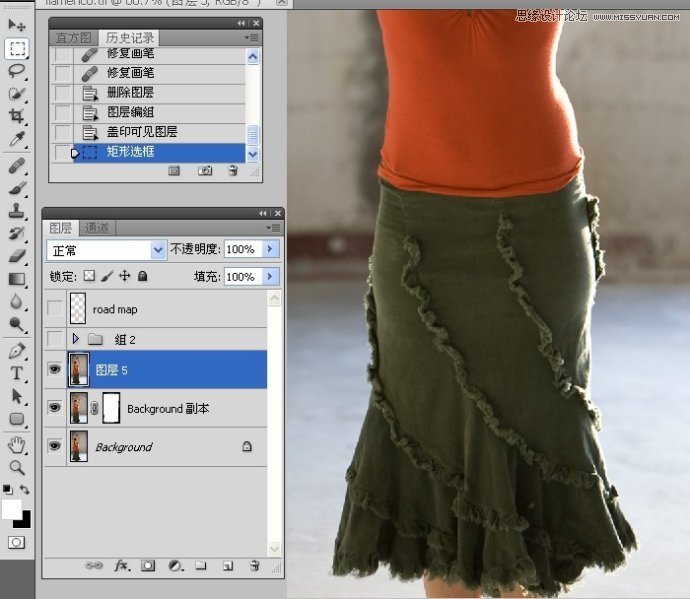Select the Hand tool
This screenshot has height=599, width=690.
[17, 445]
